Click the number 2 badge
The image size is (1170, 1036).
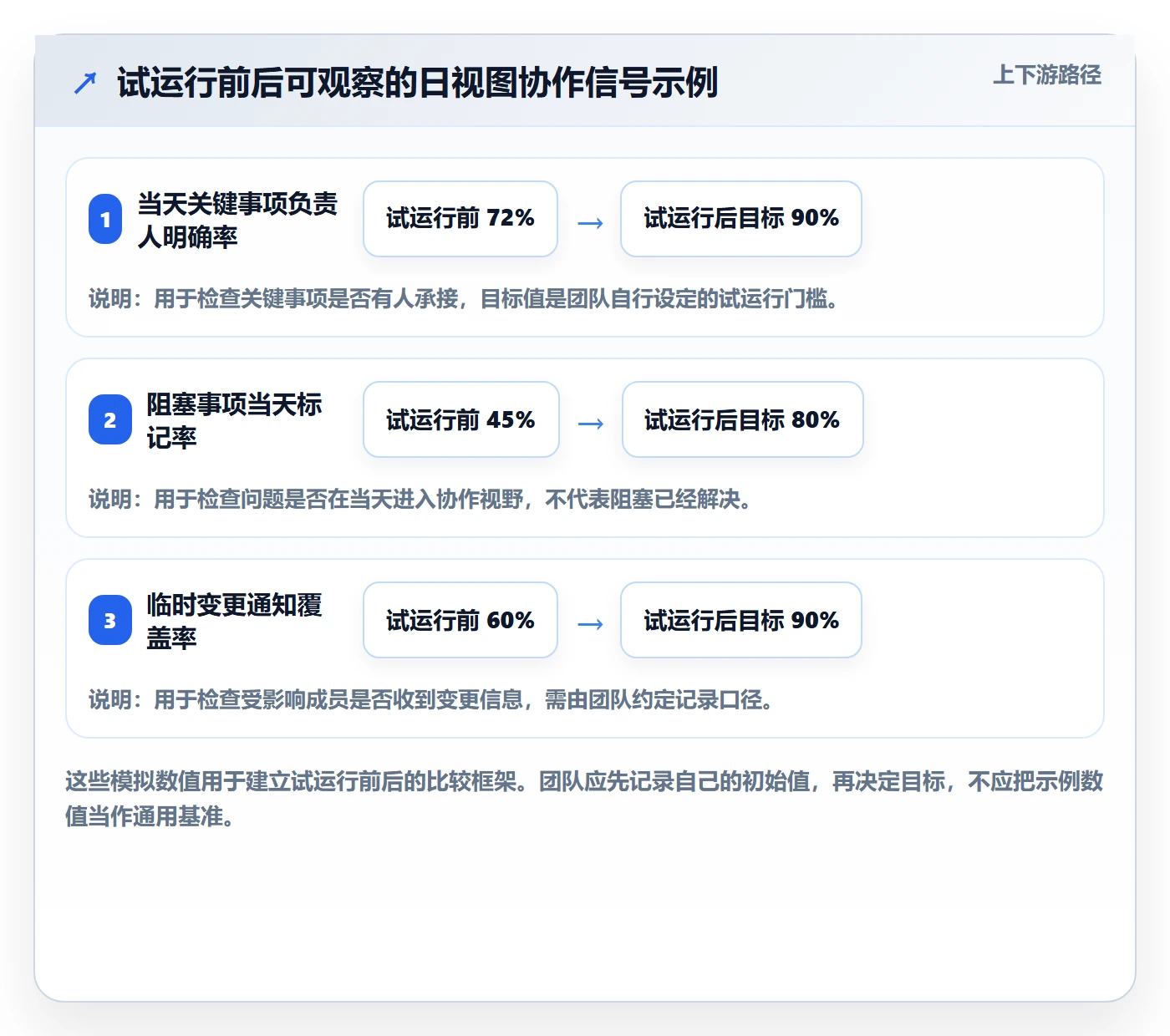click(x=110, y=419)
